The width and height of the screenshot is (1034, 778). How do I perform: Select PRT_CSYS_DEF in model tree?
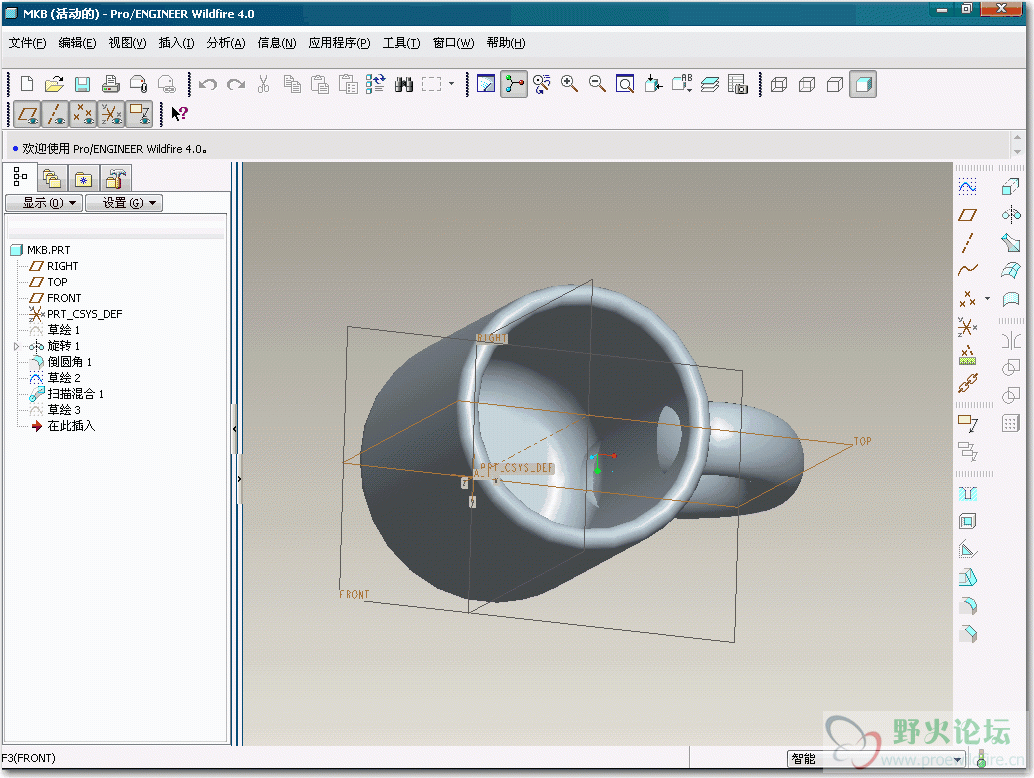(x=84, y=314)
